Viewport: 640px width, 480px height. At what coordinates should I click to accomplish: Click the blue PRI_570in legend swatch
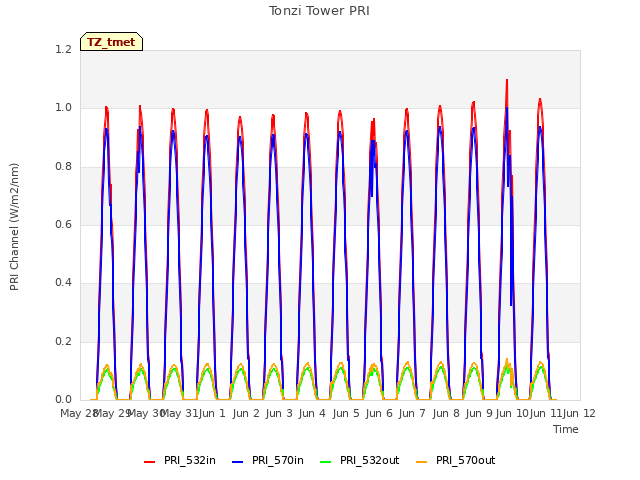(238, 461)
